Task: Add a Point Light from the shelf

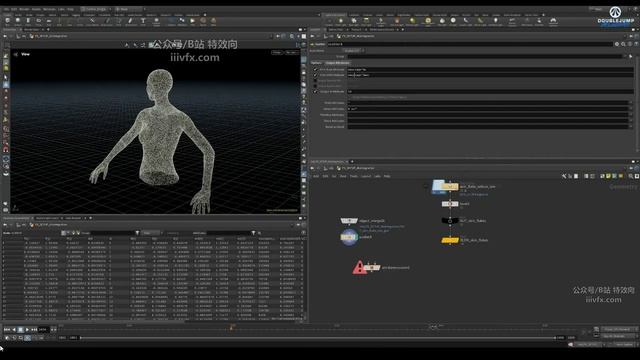Action: (341, 22)
